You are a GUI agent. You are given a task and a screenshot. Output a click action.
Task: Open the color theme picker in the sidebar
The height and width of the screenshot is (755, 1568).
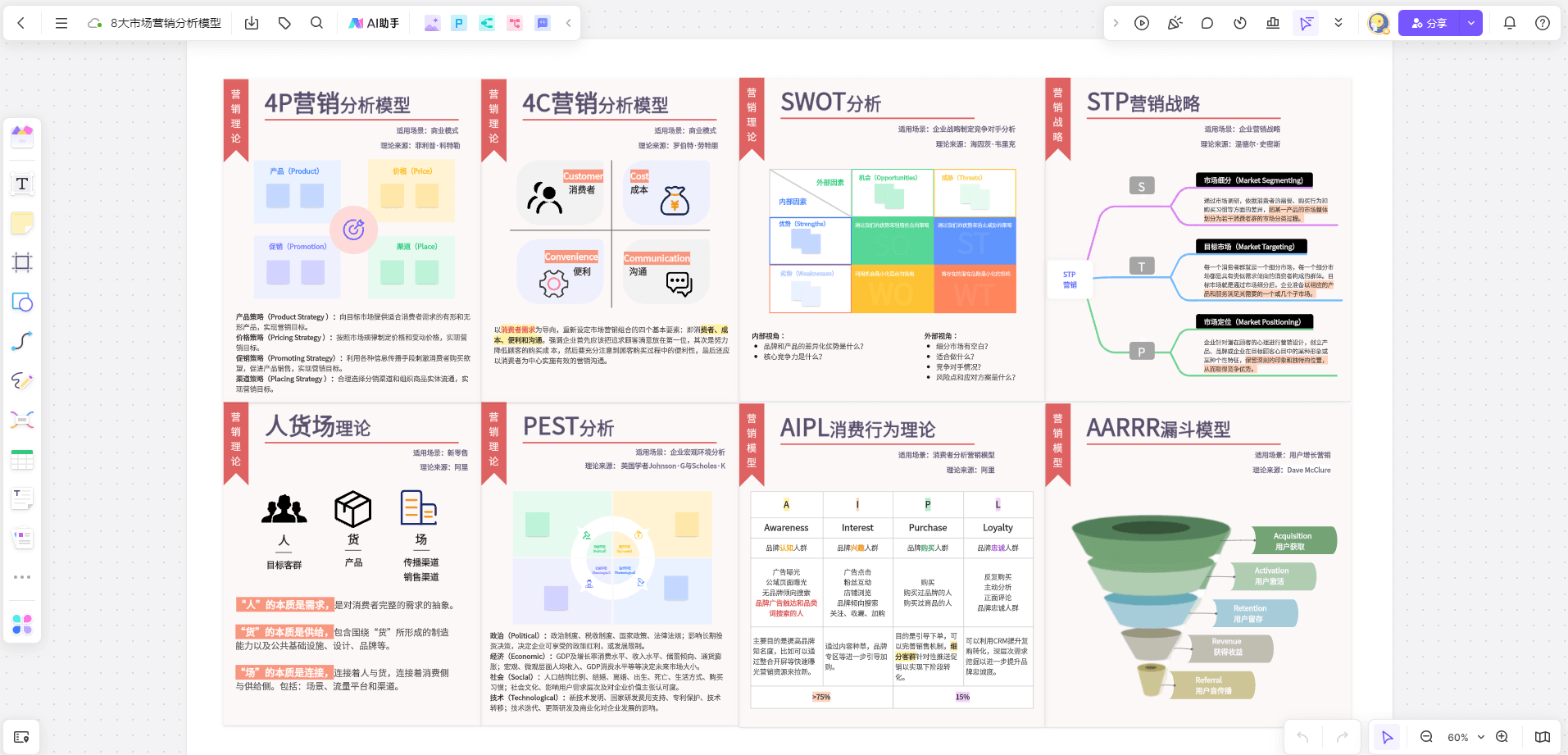(21, 625)
